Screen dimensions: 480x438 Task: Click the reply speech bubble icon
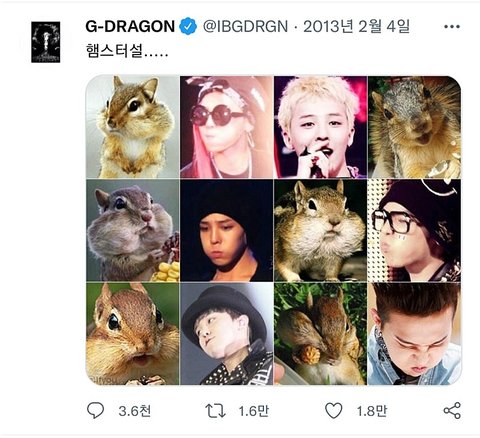(95, 410)
